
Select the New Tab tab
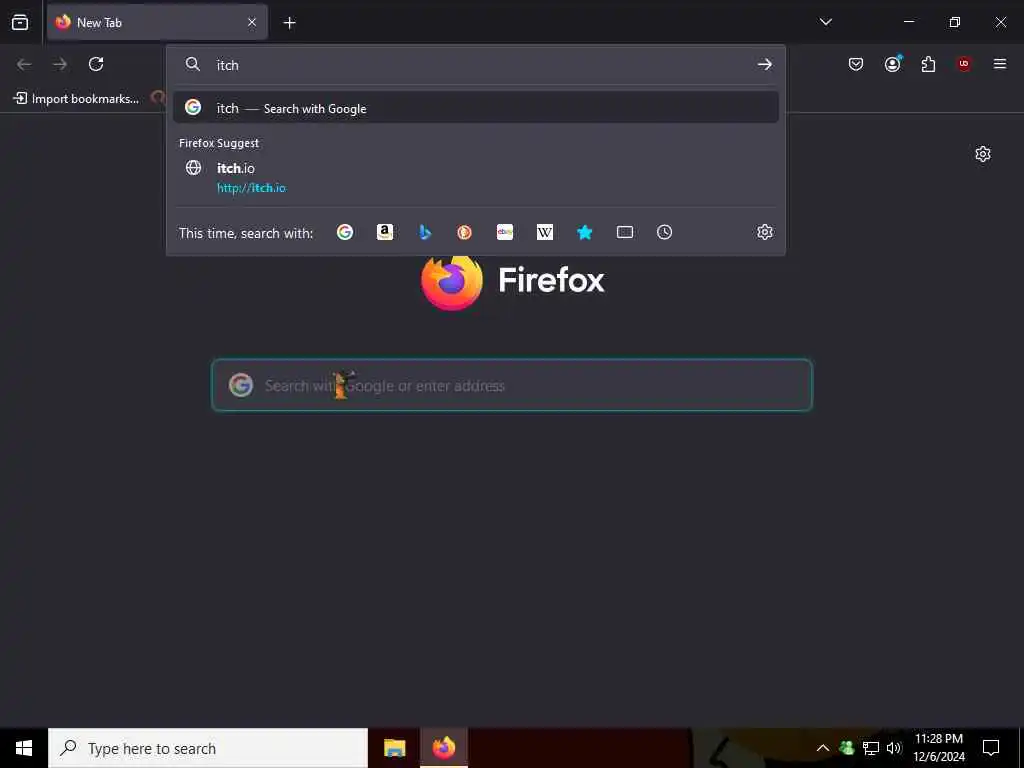click(x=157, y=22)
